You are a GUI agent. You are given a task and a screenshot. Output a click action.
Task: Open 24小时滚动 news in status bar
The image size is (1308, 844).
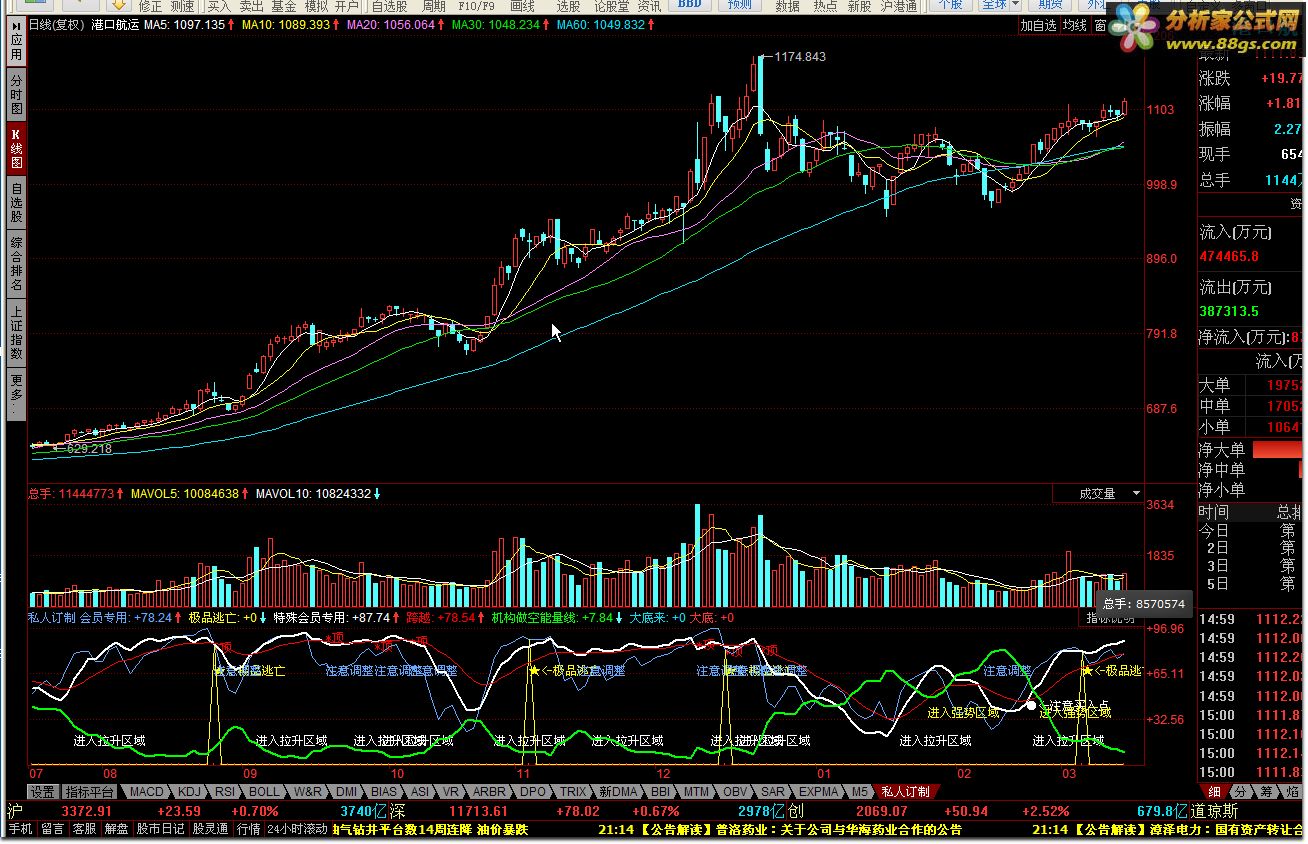[x=298, y=829]
